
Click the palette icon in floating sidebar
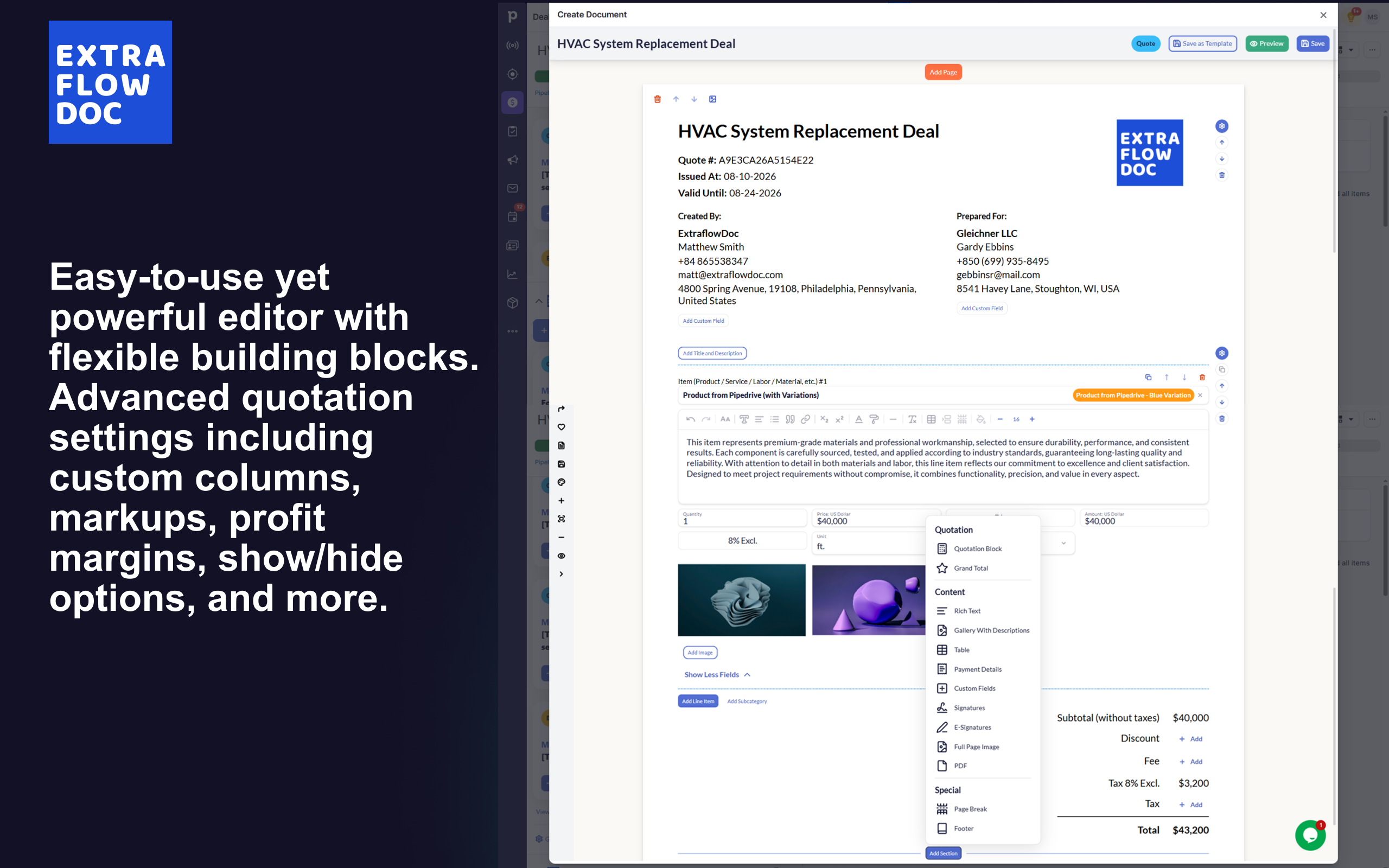point(562,482)
